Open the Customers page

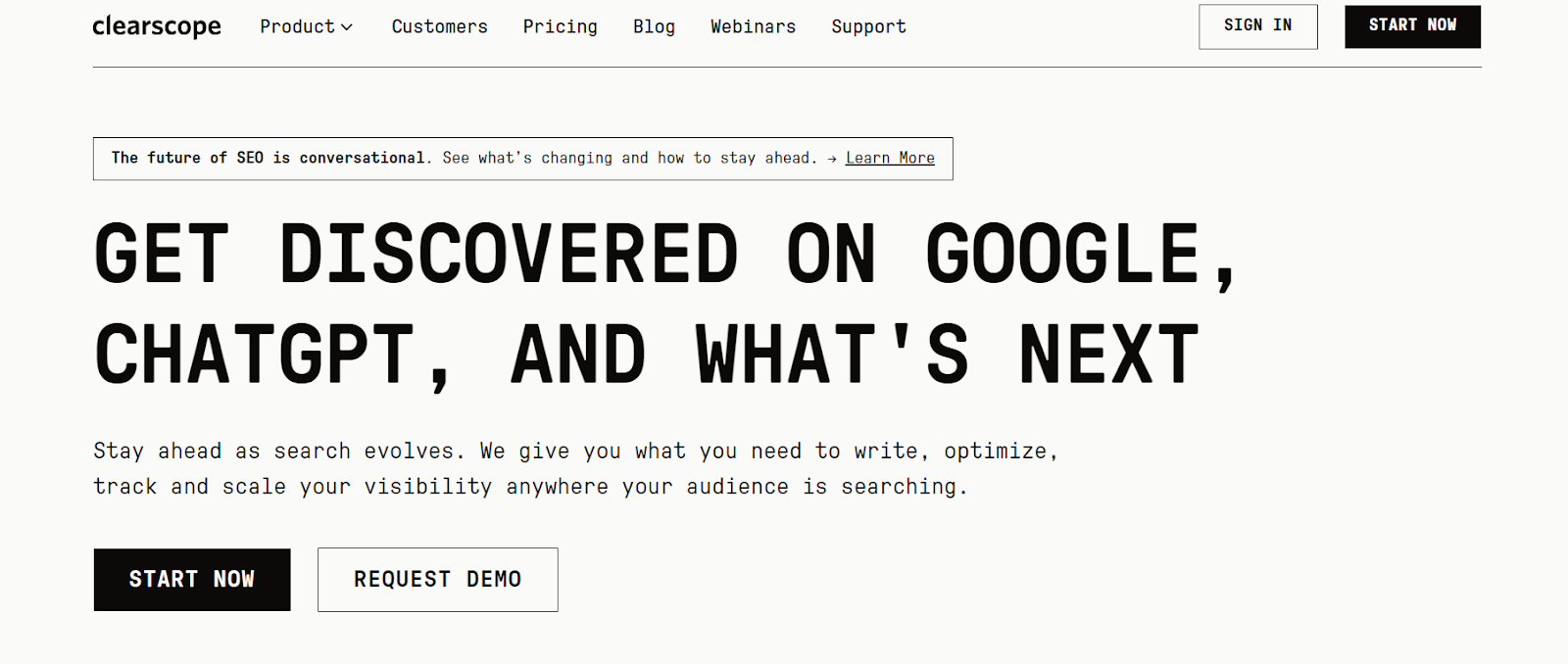coord(439,26)
